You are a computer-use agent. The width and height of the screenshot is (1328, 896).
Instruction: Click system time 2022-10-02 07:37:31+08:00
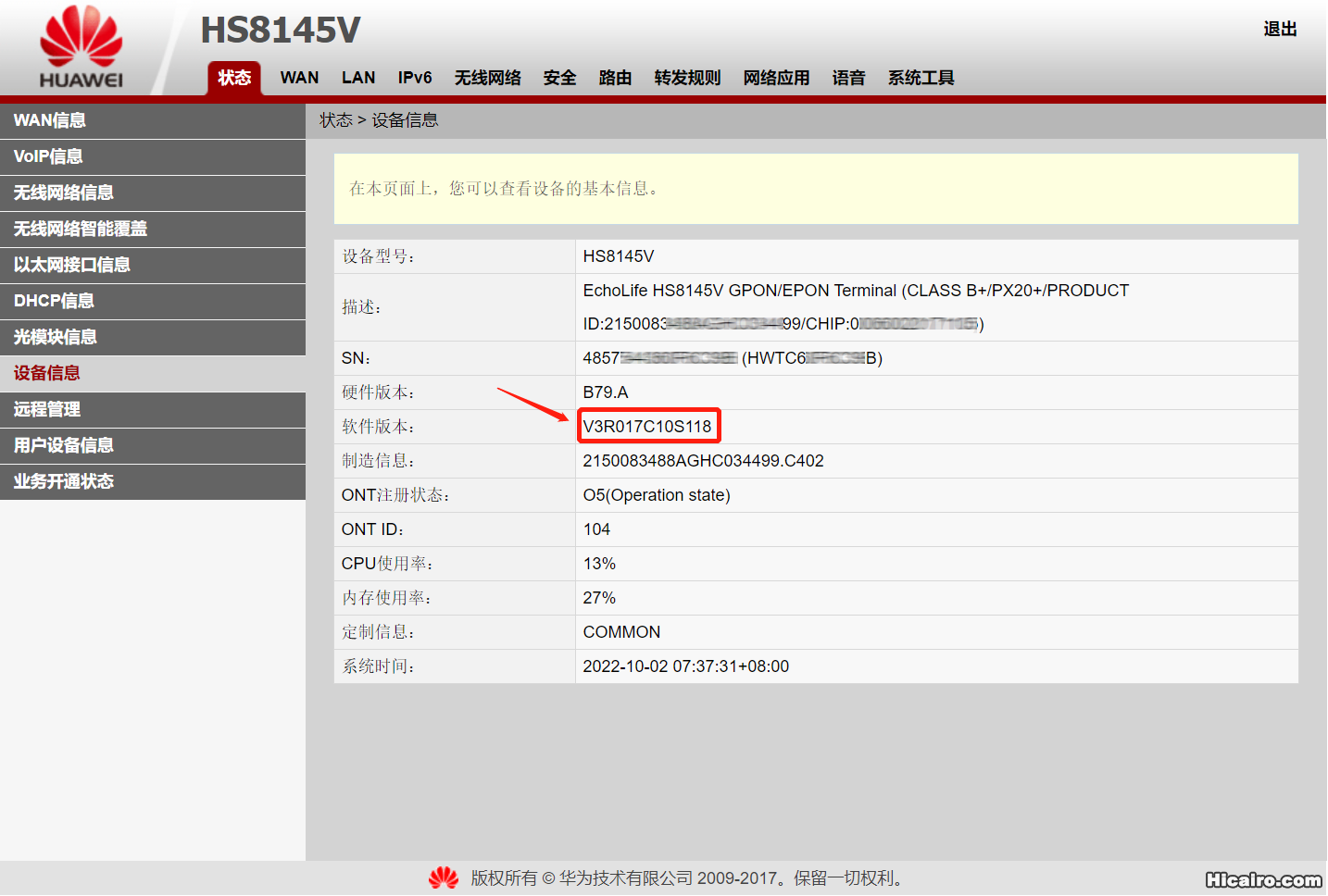pyautogui.click(x=686, y=666)
